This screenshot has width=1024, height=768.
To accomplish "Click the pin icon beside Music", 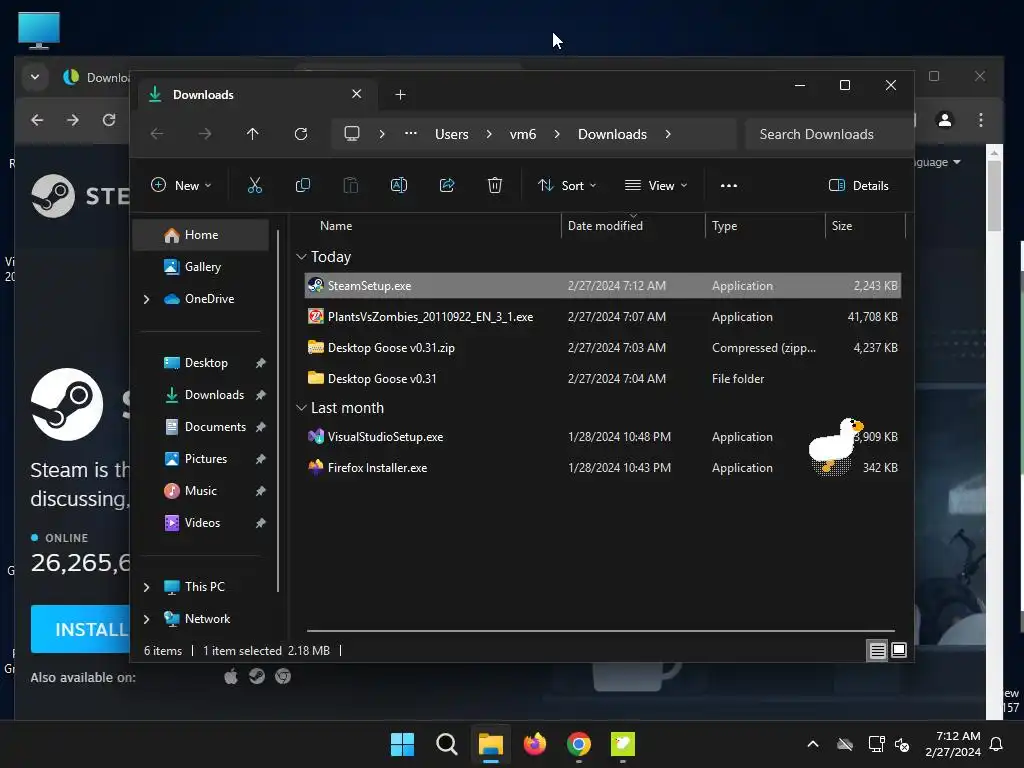I will pyautogui.click(x=261, y=491).
